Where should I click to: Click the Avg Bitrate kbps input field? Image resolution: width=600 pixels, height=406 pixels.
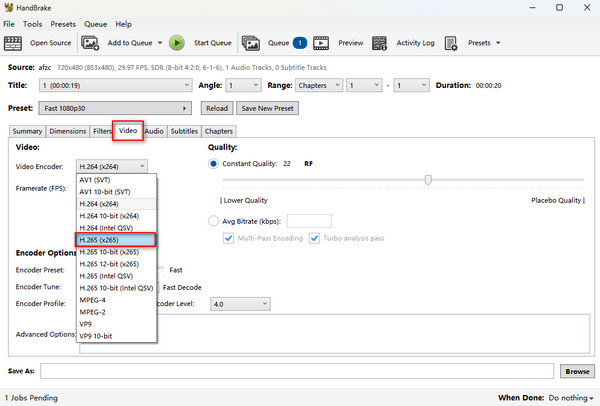(309, 221)
